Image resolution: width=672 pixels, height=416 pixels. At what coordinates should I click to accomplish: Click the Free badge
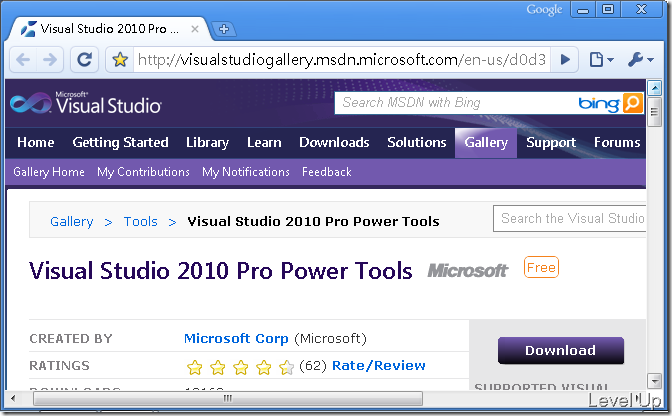(x=541, y=267)
